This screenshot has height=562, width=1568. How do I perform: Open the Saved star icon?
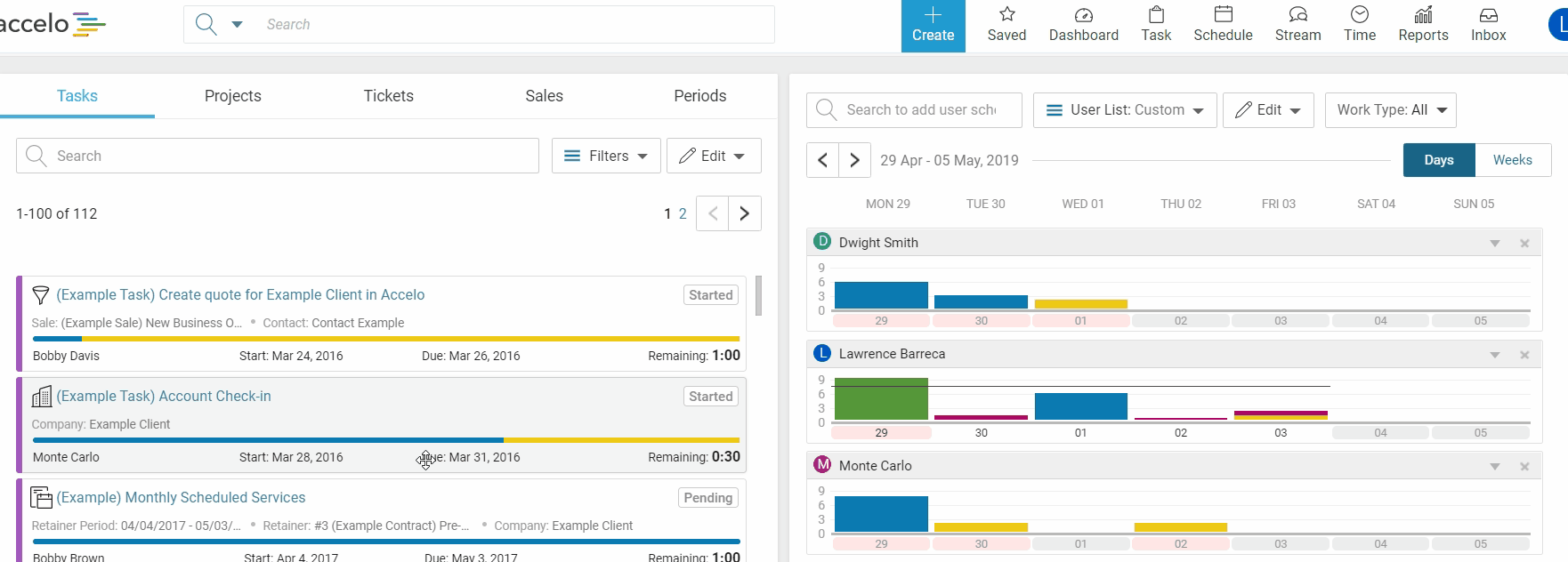click(1006, 16)
